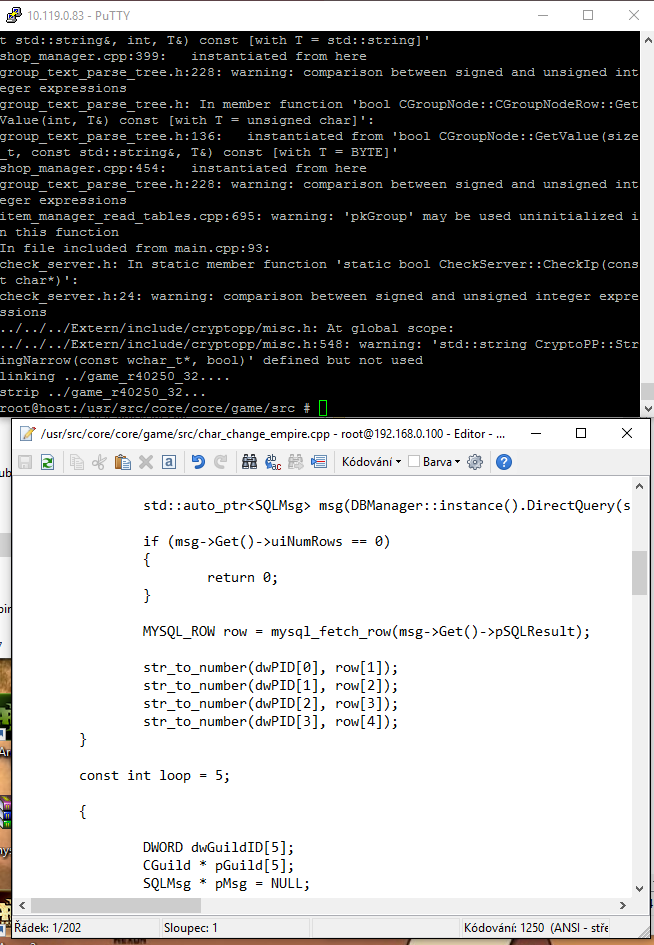Viewport: 654px width, 945px height.
Task: Click 'str_to_number(dwPID[0], row[1]);' line
Action: [x=271, y=668]
